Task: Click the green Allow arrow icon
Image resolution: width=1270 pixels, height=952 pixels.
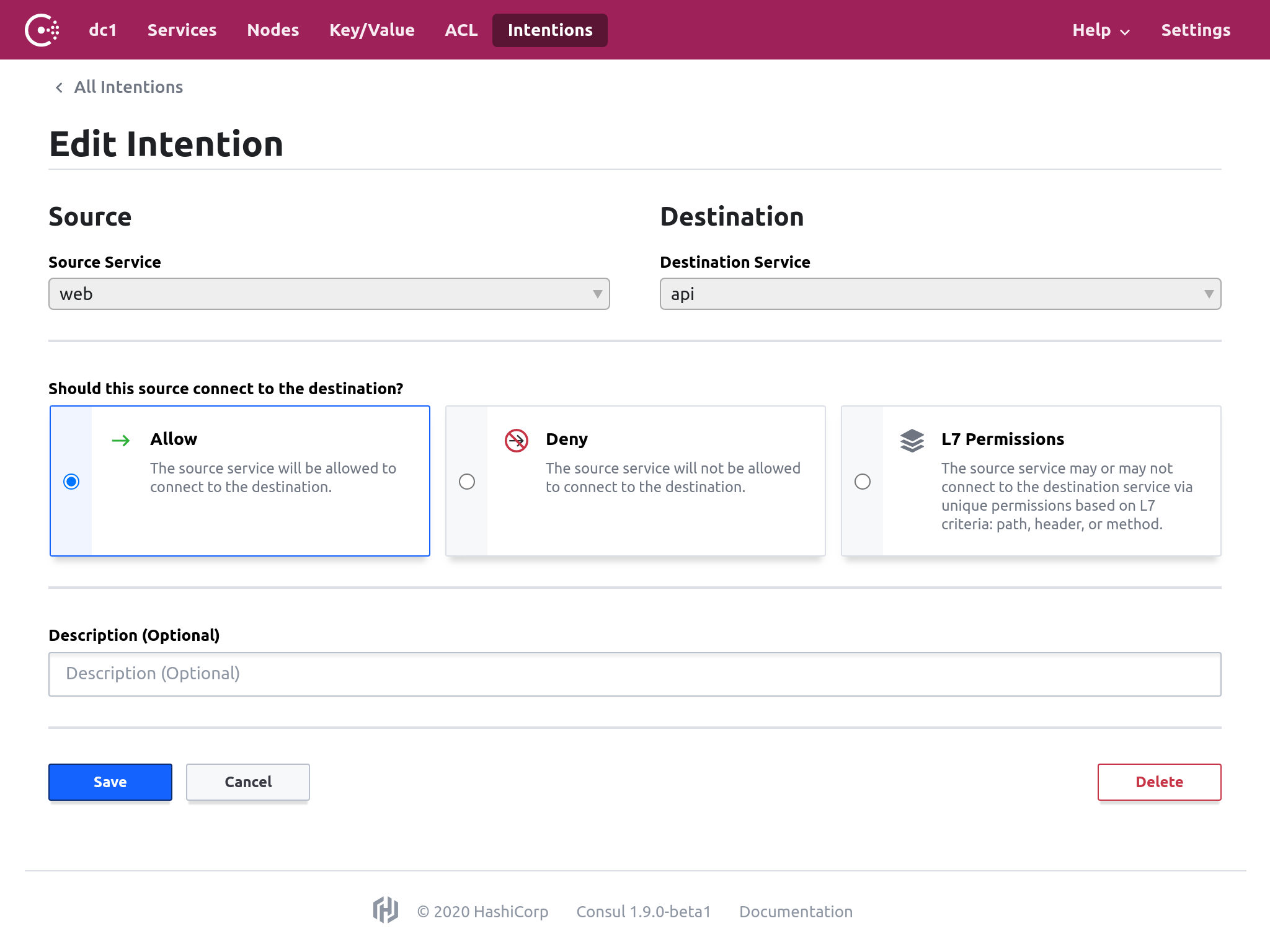Action: (x=121, y=441)
